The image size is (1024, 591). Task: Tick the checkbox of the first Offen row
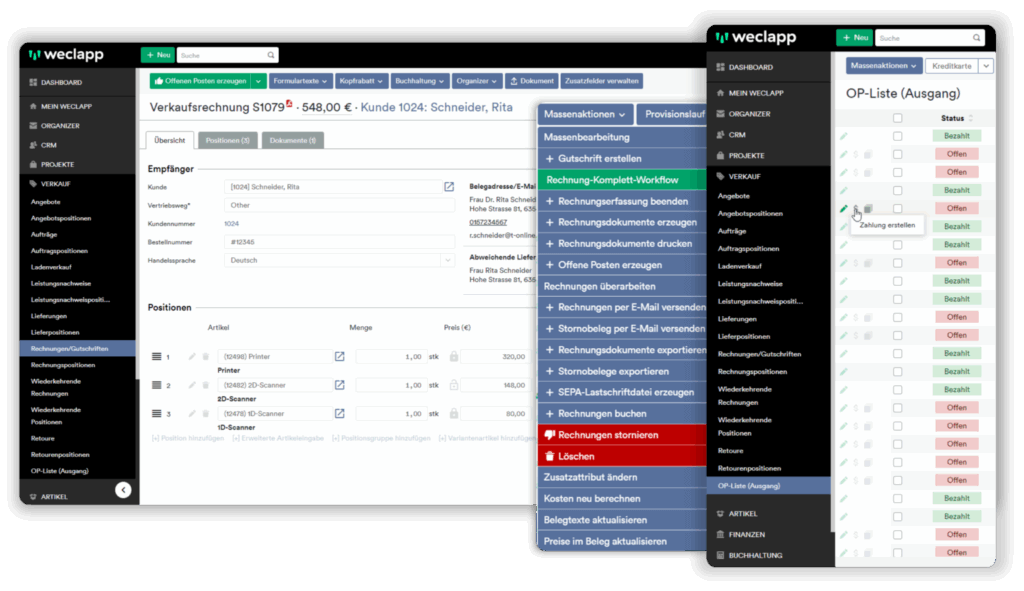point(897,154)
